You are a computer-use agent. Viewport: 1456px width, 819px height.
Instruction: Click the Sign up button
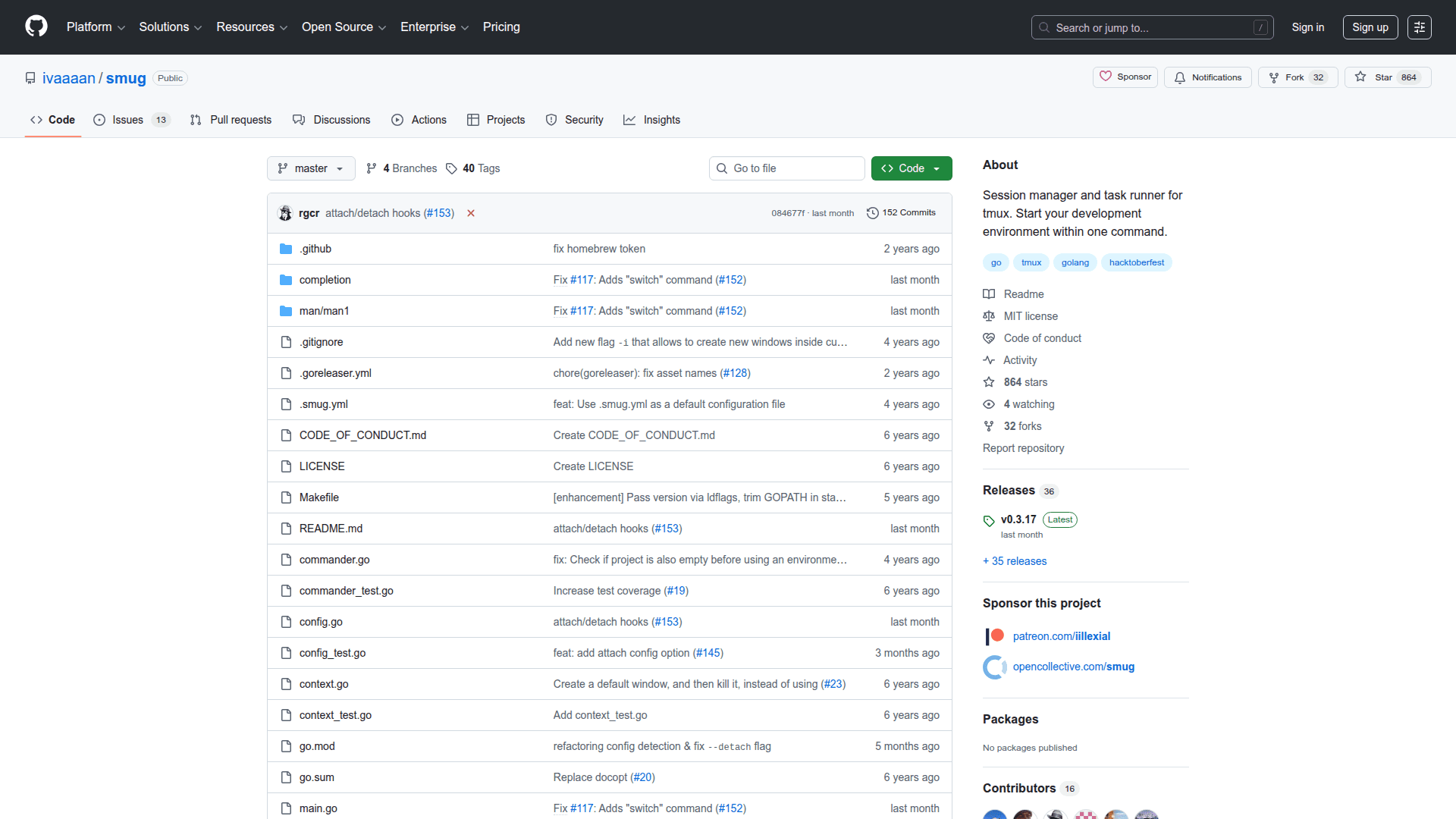pos(1370,27)
